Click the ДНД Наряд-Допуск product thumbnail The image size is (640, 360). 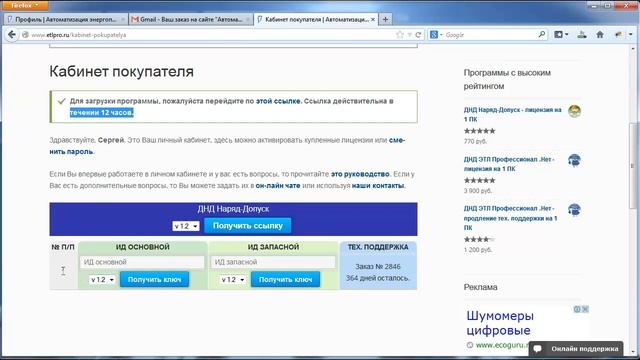(x=574, y=111)
